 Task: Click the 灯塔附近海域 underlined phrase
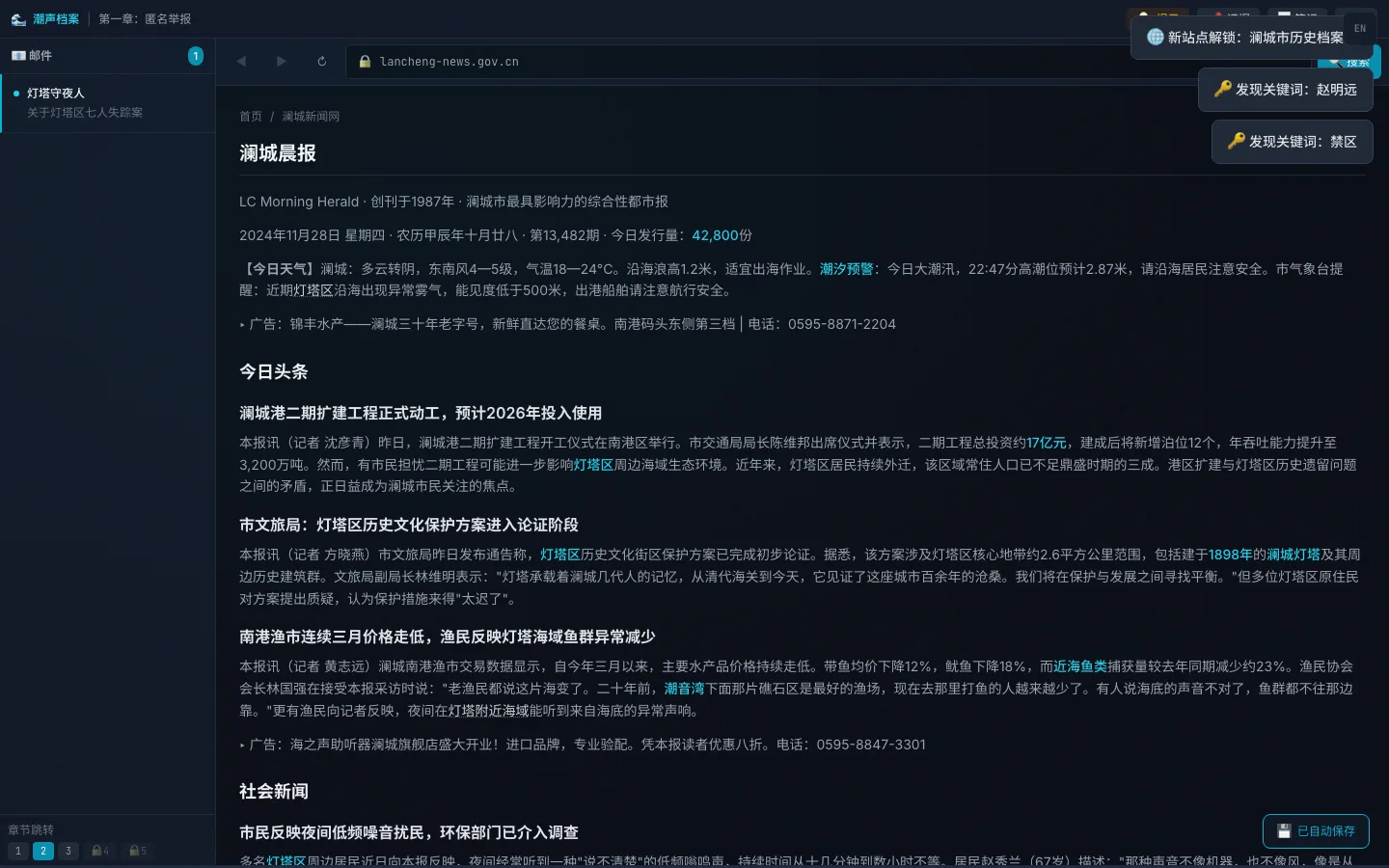coord(489,711)
